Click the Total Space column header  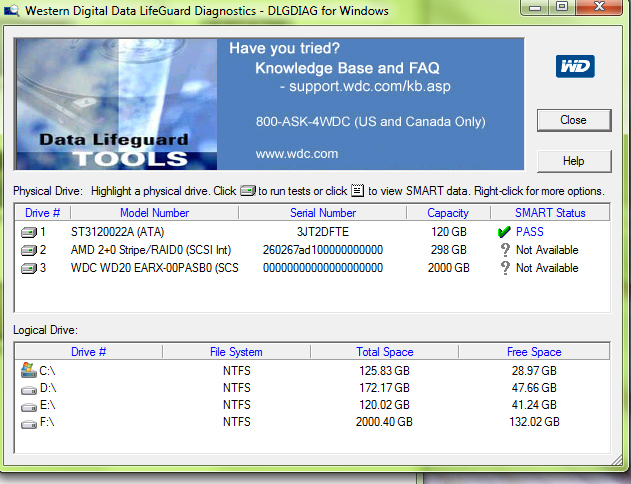(x=384, y=352)
